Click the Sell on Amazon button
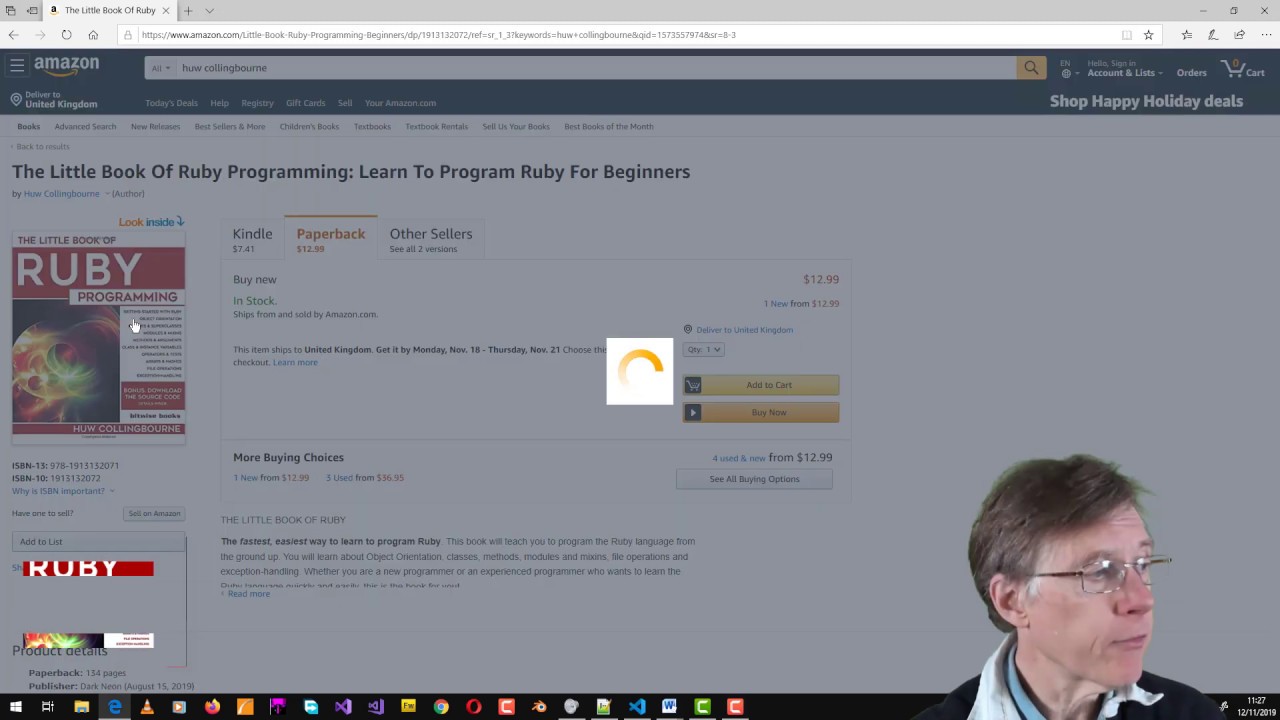The height and width of the screenshot is (720, 1280). click(154, 513)
